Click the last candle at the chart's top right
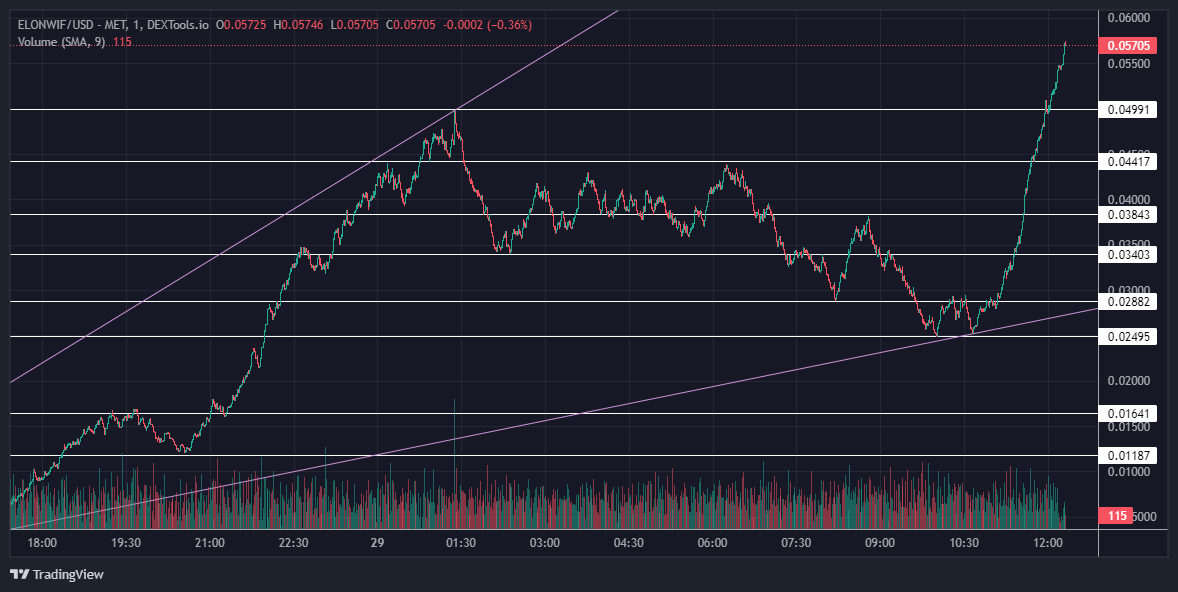This screenshot has width=1178, height=592. click(1065, 46)
